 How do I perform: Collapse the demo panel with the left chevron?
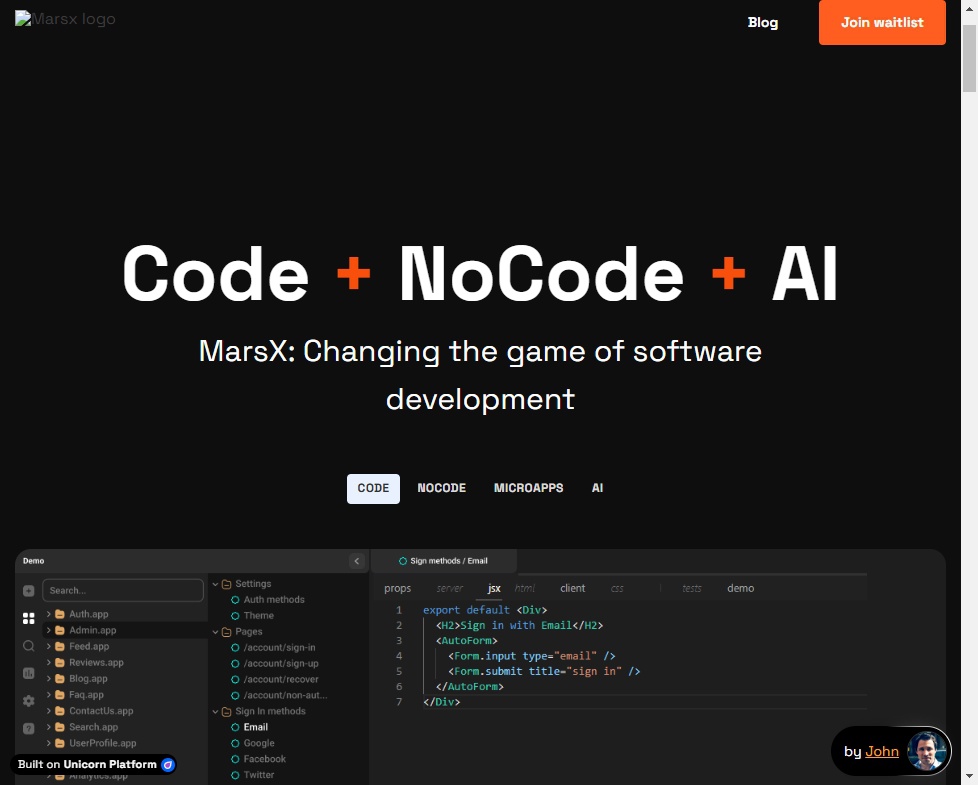(x=357, y=560)
